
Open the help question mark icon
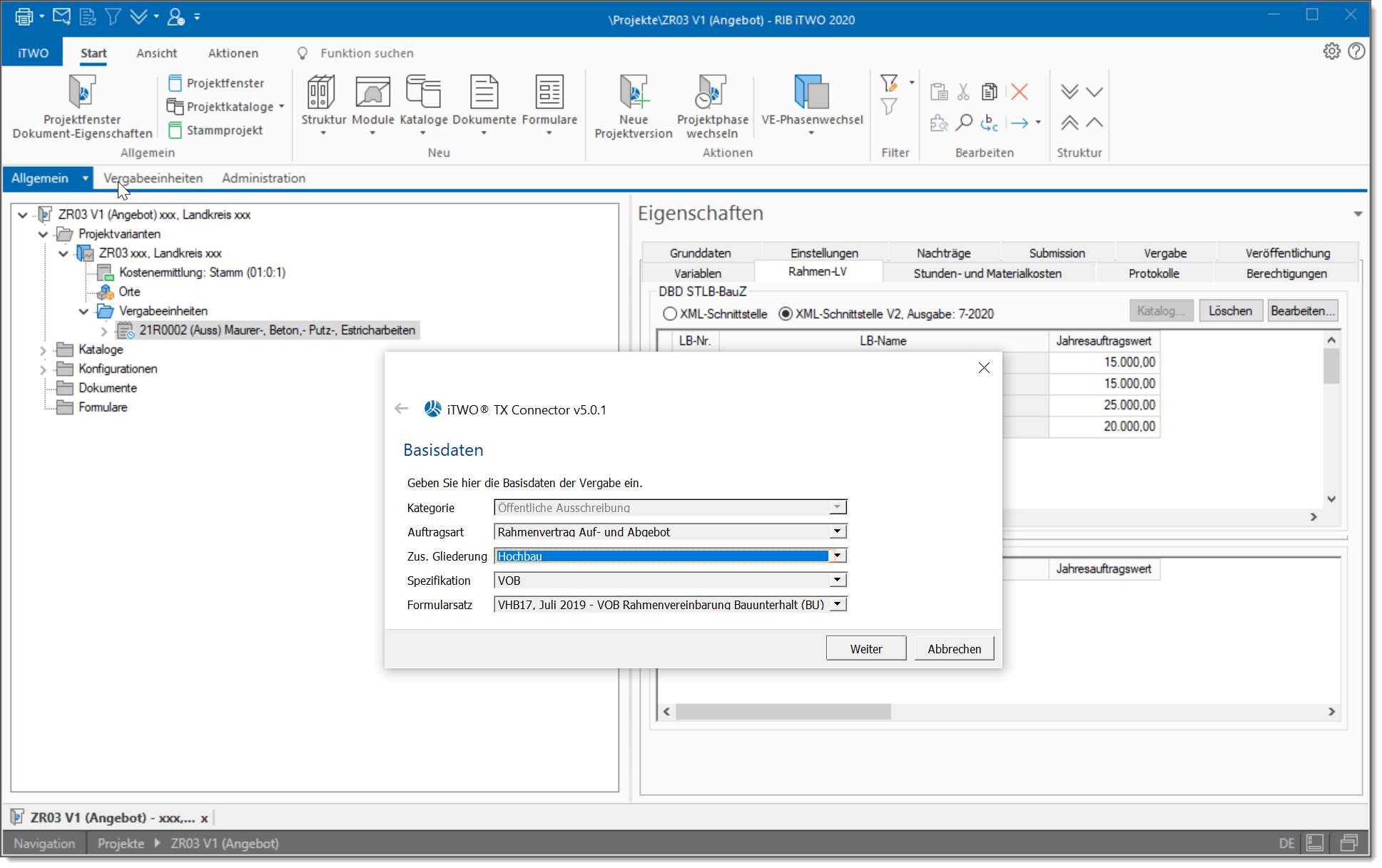click(1356, 51)
